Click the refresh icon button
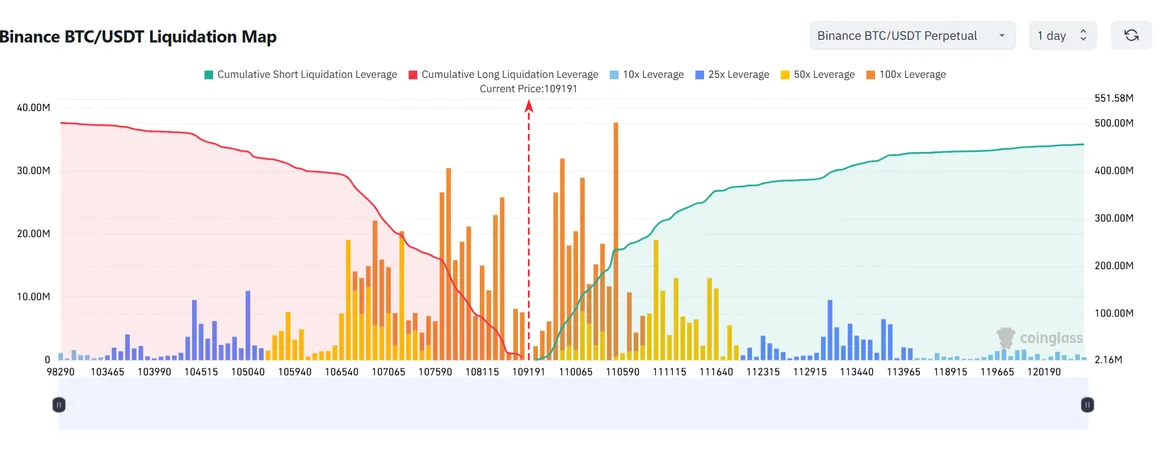The height and width of the screenshot is (450, 1160). [1131, 36]
